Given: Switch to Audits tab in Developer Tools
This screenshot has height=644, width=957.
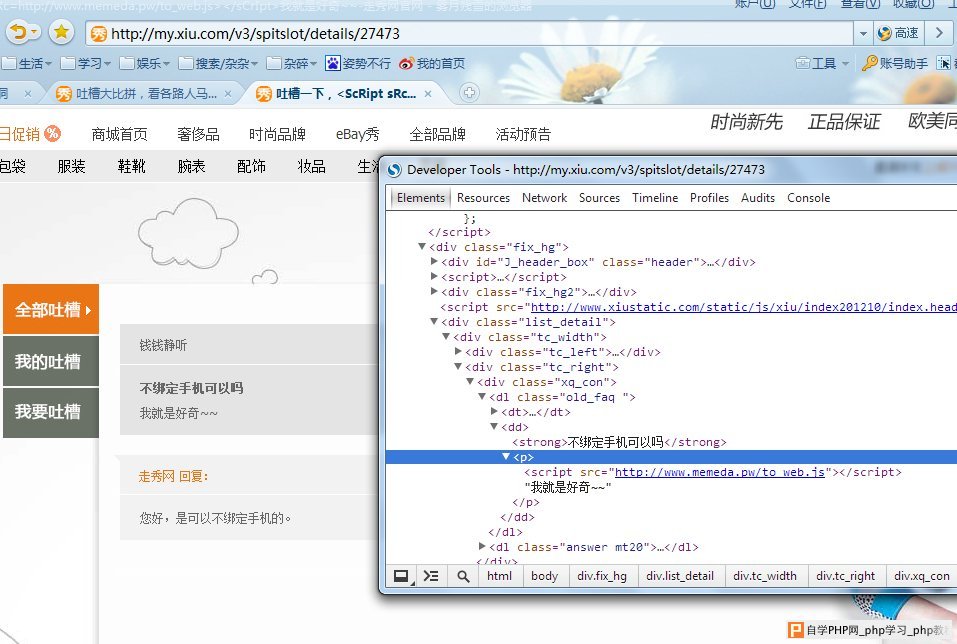Looking at the screenshot, I should coord(758,198).
